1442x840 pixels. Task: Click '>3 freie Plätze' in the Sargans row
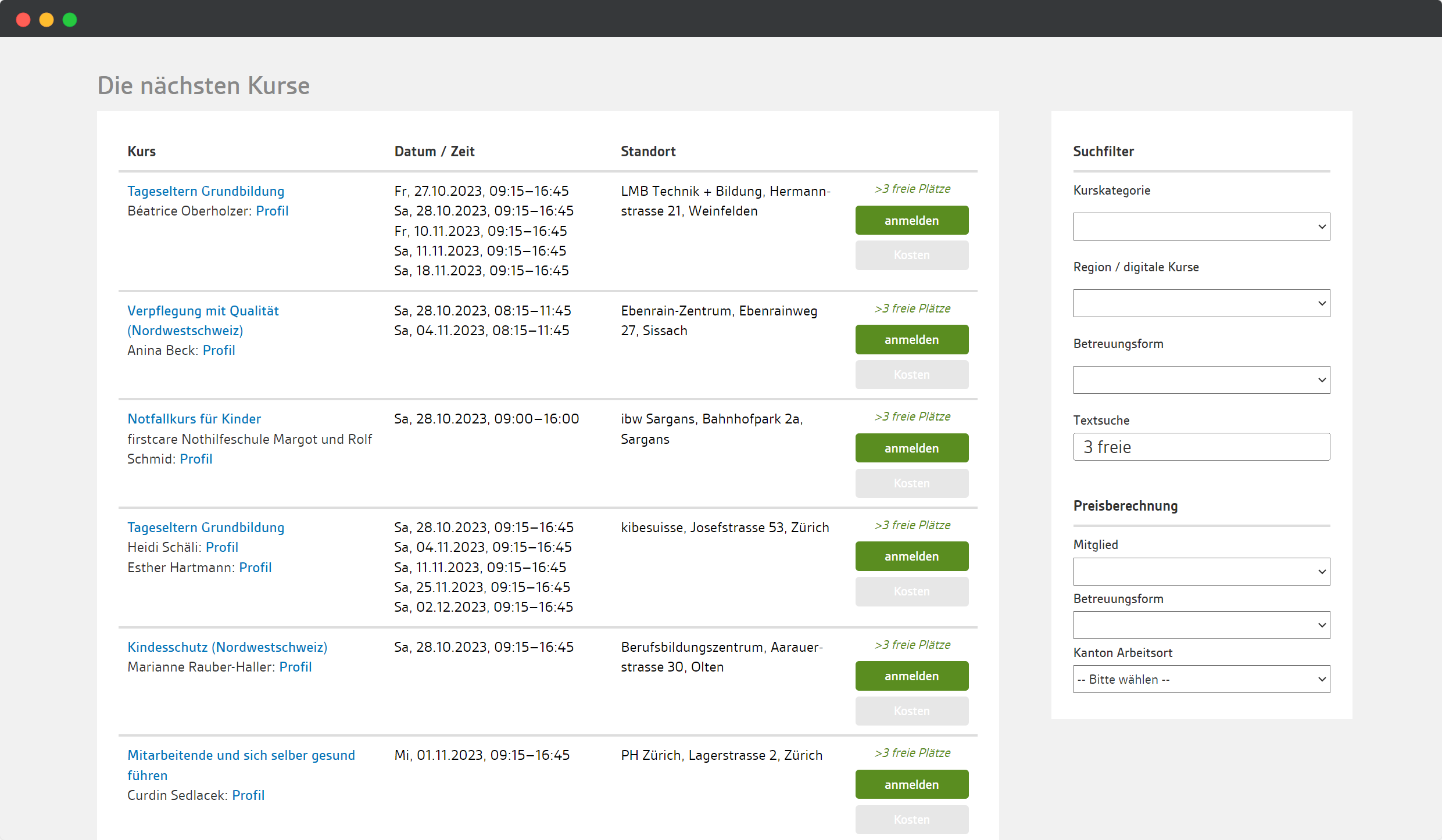[x=913, y=417]
